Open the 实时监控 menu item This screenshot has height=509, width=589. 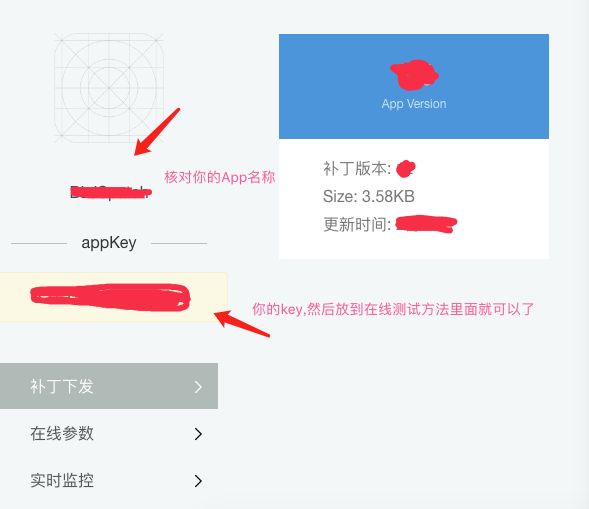[109, 480]
